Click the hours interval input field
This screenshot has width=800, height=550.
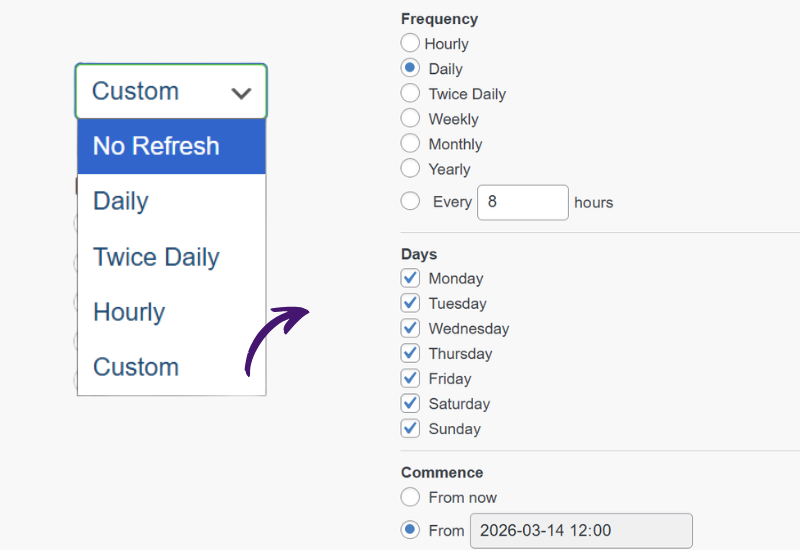click(522, 202)
